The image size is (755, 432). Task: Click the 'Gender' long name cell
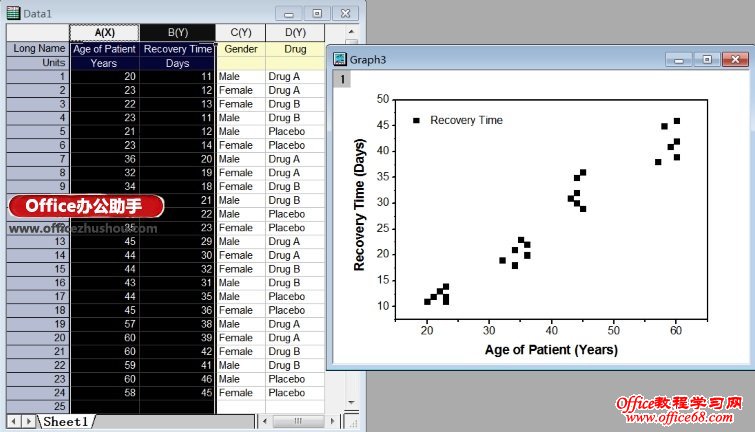(x=241, y=49)
